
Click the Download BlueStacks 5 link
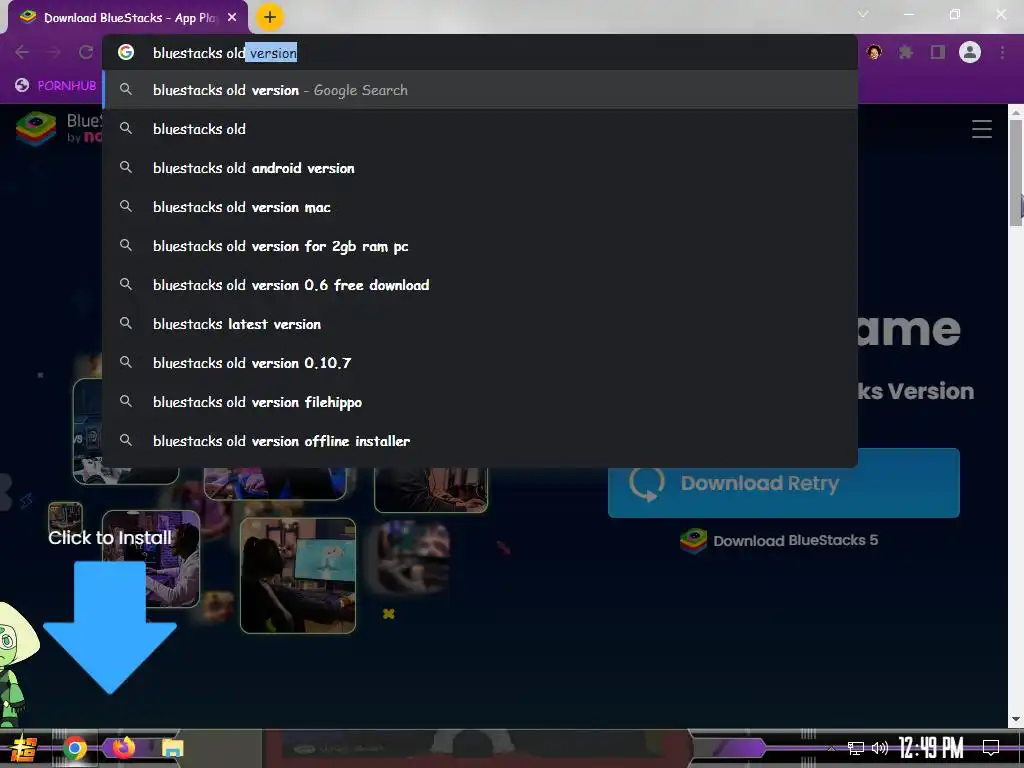click(779, 541)
